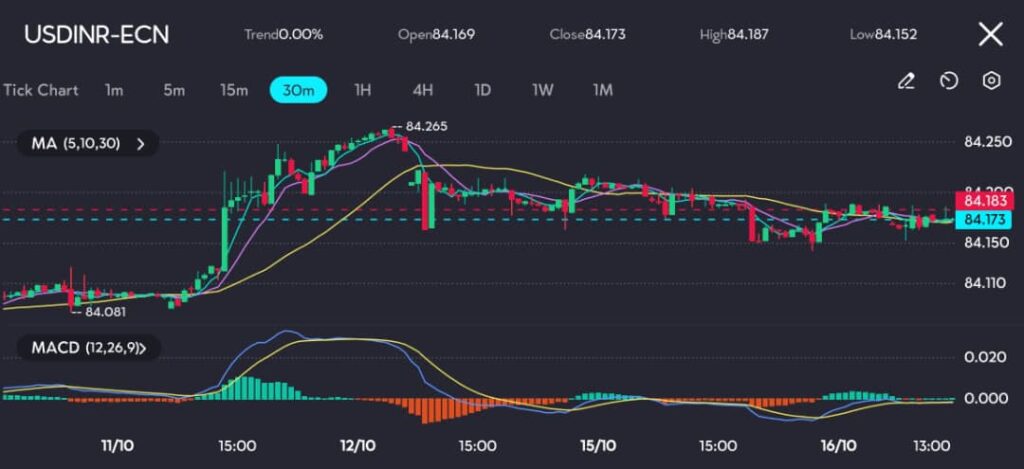The width and height of the screenshot is (1024, 469).
Task: Select the drawing pencil tool
Action: [906, 81]
